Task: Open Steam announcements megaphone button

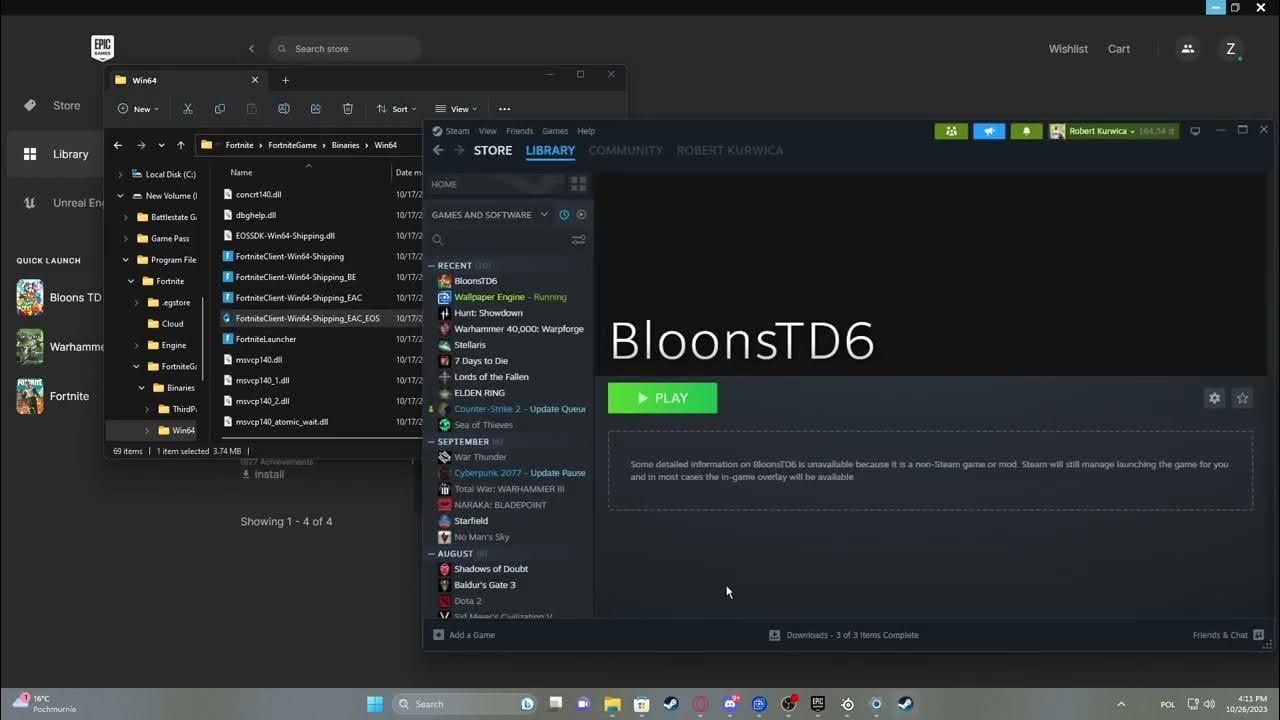Action: (x=989, y=131)
